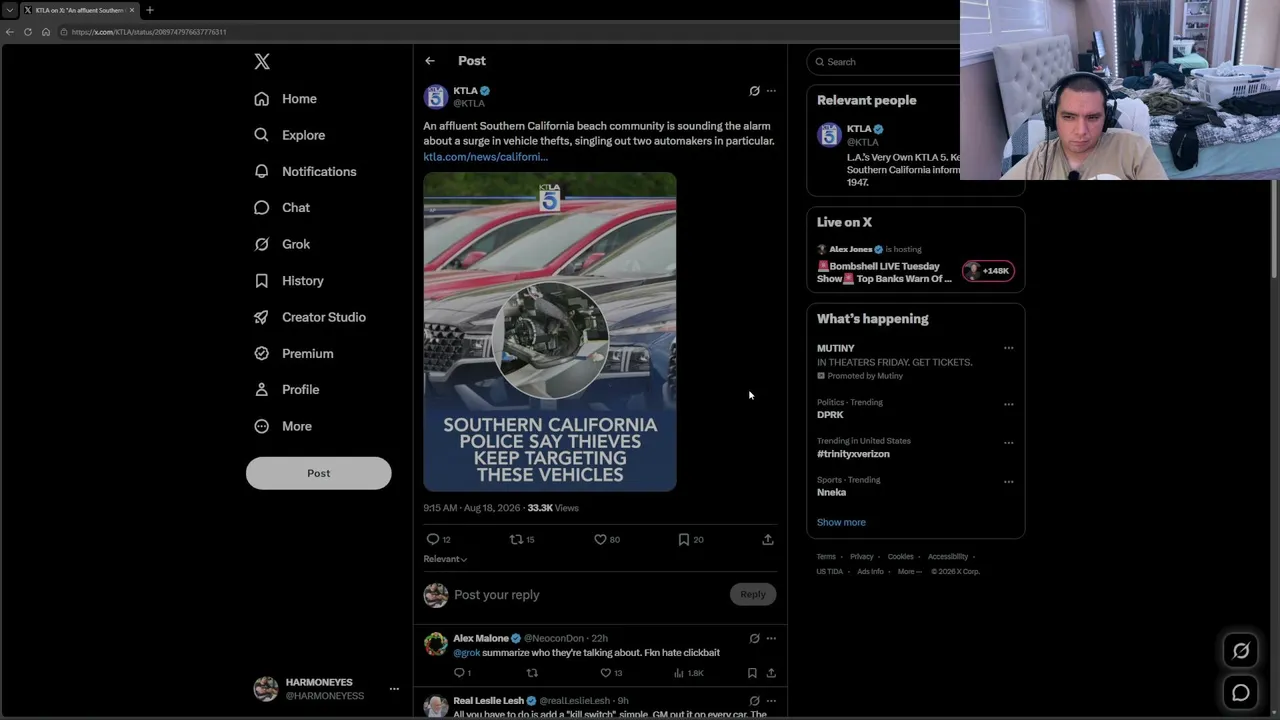Open the Southern California vehicle theft image
This screenshot has height=720, width=1280.
(x=549, y=332)
